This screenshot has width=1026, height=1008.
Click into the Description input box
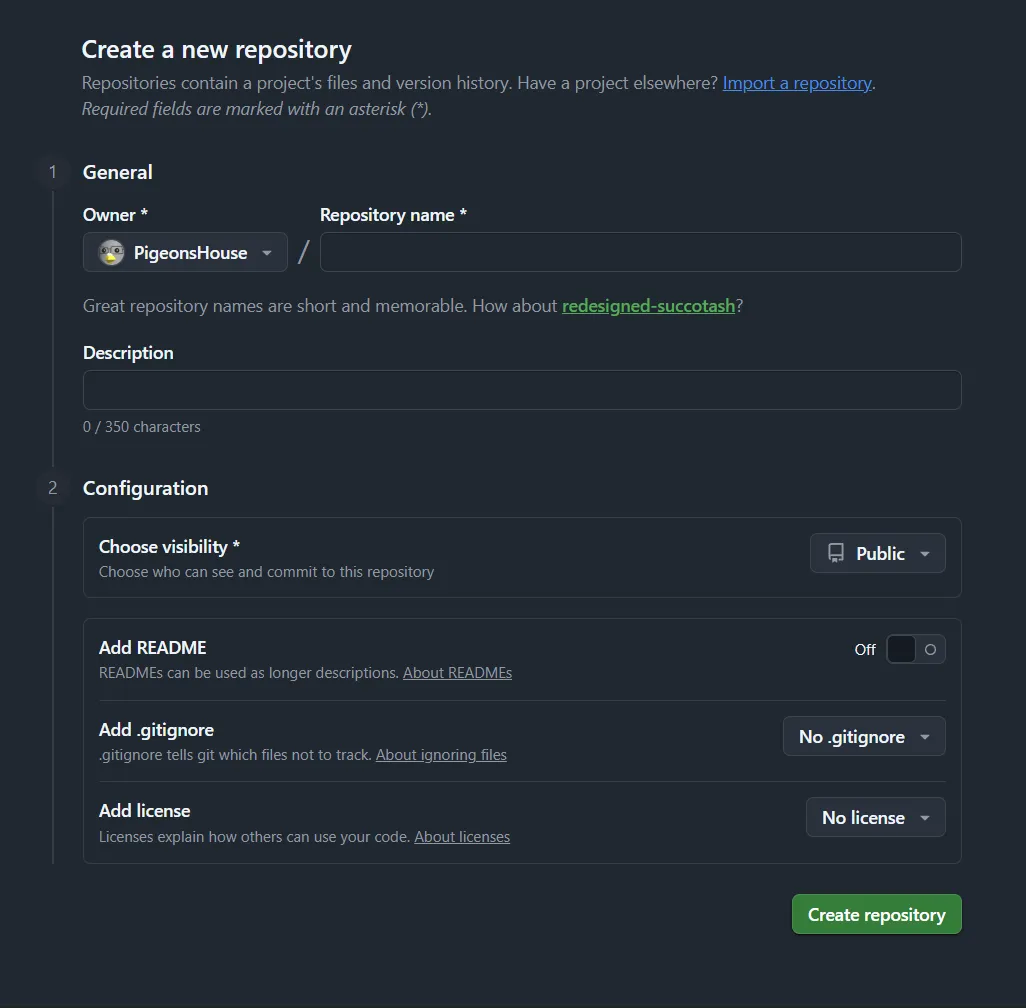click(x=522, y=390)
